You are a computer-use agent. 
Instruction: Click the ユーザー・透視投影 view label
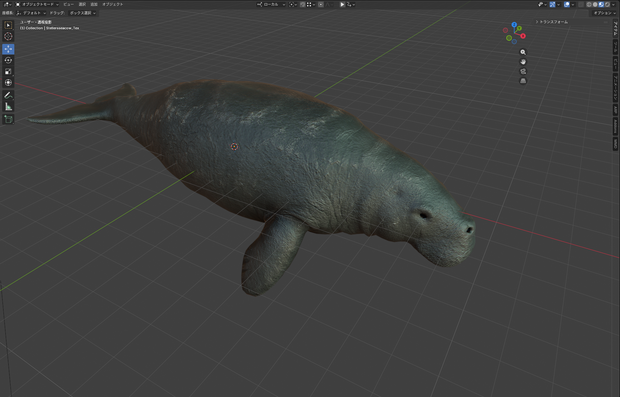click(x=36, y=22)
